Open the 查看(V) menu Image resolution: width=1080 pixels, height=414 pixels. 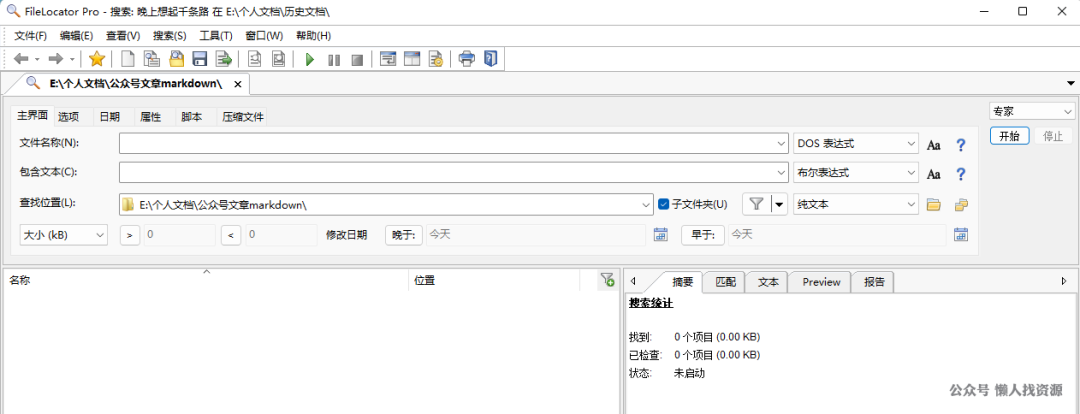[x=123, y=36]
